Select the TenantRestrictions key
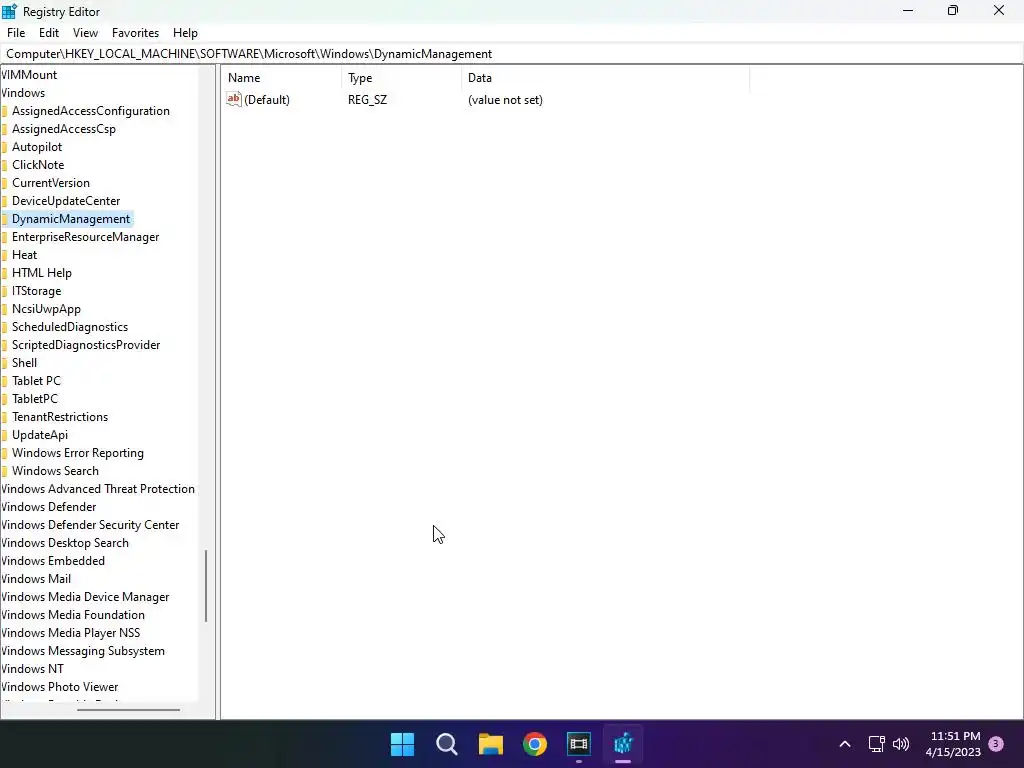The height and width of the screenshot is (768, 1024). pyautogui.click(x=59, y=416)
